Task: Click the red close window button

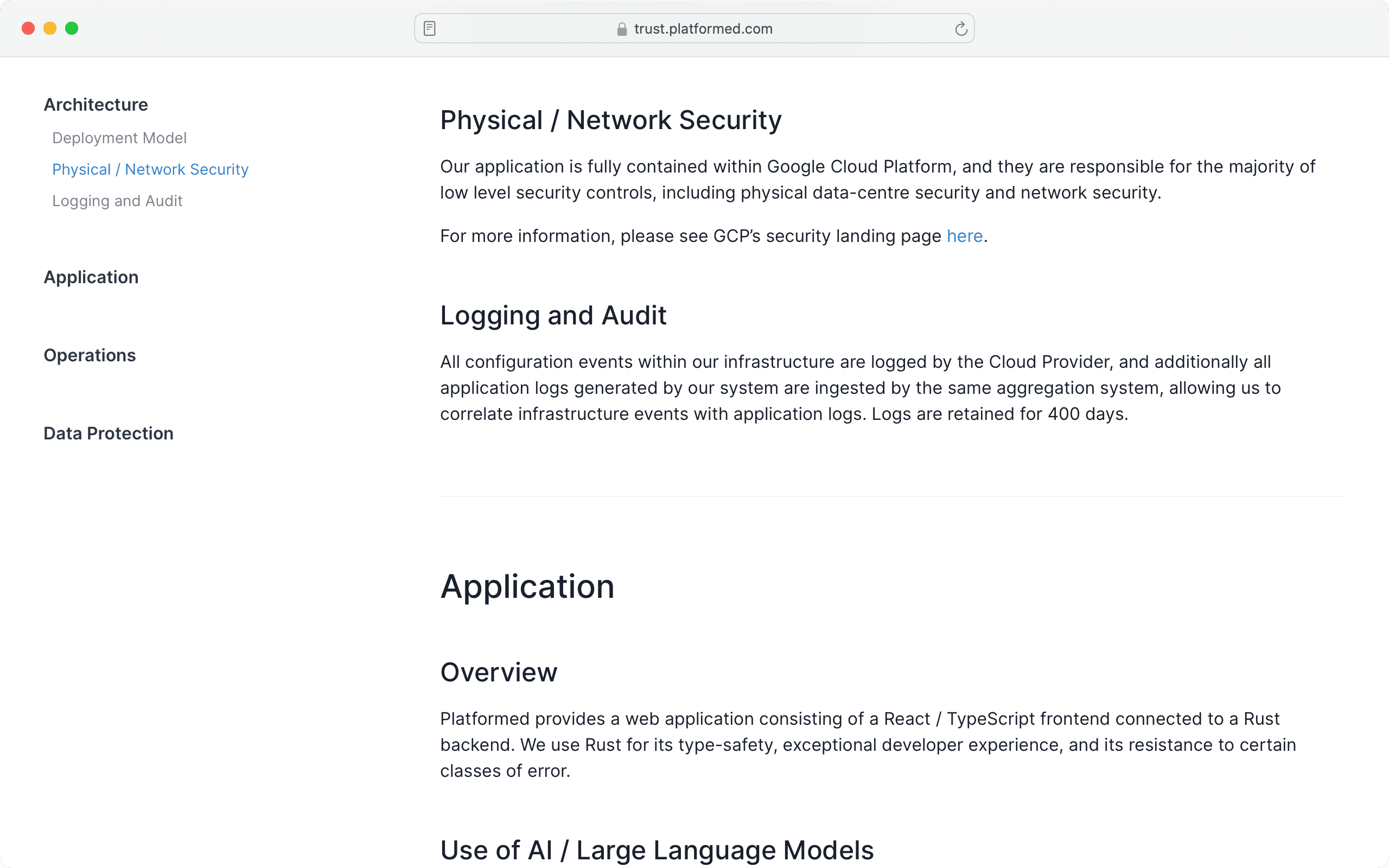Action: (x=28, y=28)
